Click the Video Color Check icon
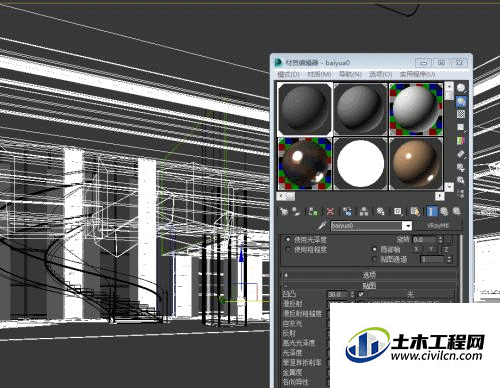This screenshot has height=388, width=500. click(461, 140)
